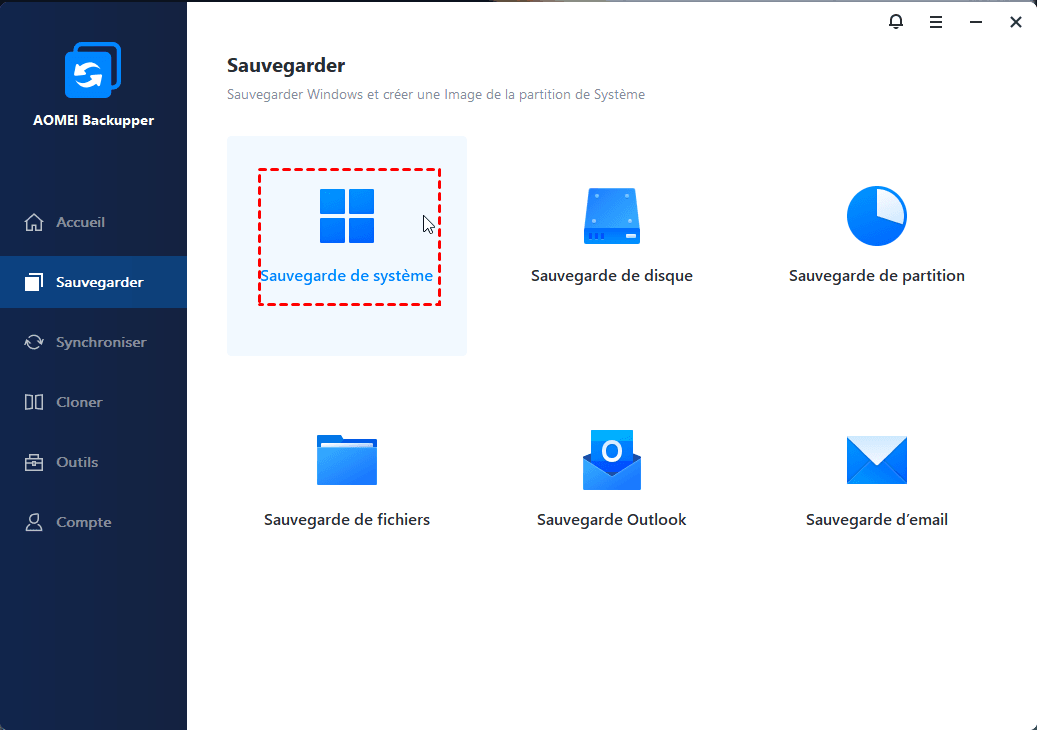
Task: Click the Outils toolbox icon
Action: point(34,462)
